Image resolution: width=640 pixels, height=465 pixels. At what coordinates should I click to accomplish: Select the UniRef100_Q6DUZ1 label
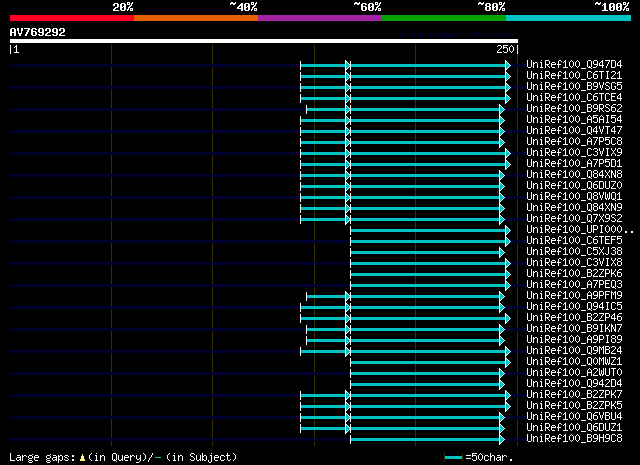point(574,428)
